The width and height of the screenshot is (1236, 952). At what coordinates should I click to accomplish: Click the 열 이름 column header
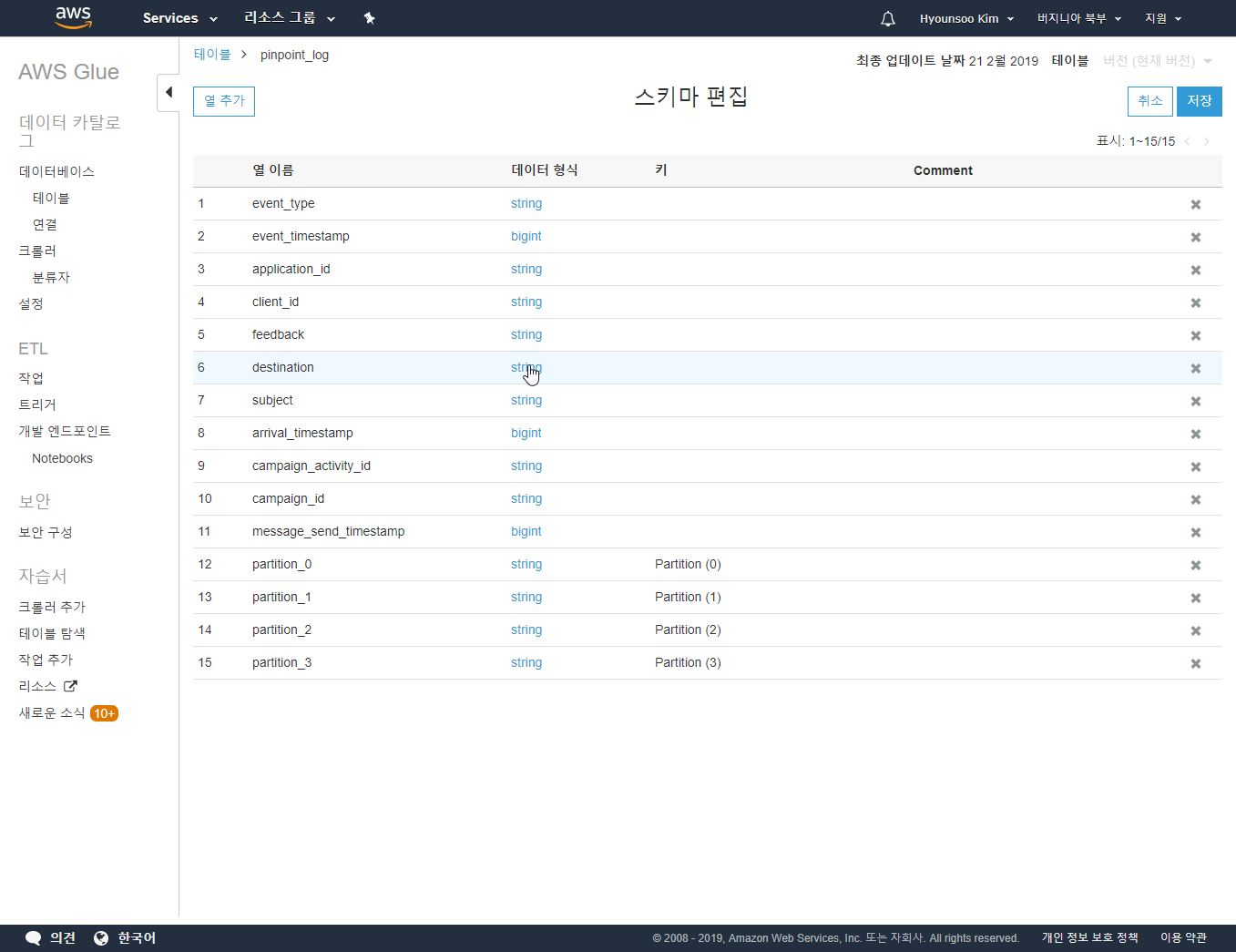coord(273,170)
